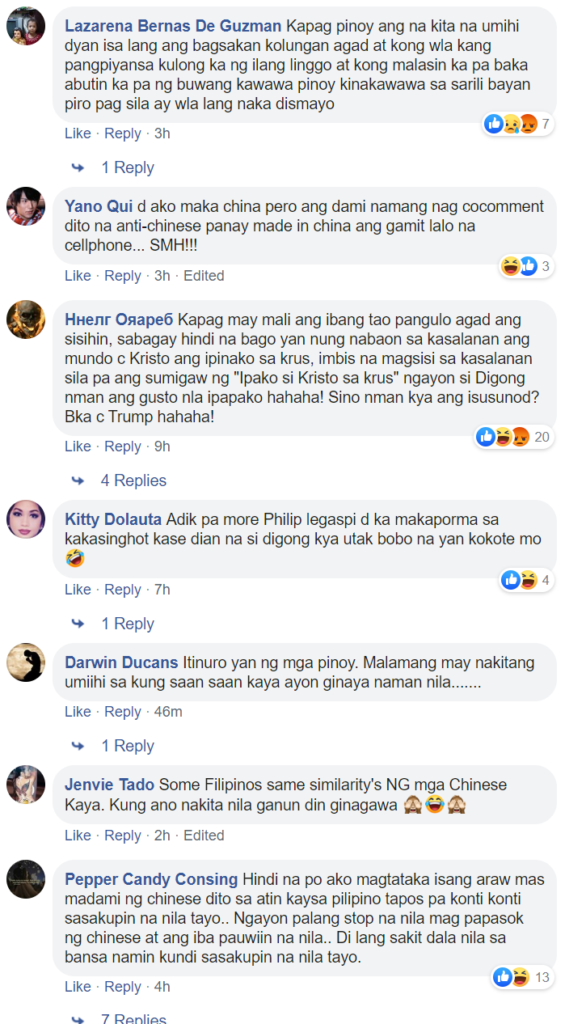Expand 7 Replies under Pepper Candy Consing
The height and width of the screenshot is (1024, 586).
(x=133, y=1018)
